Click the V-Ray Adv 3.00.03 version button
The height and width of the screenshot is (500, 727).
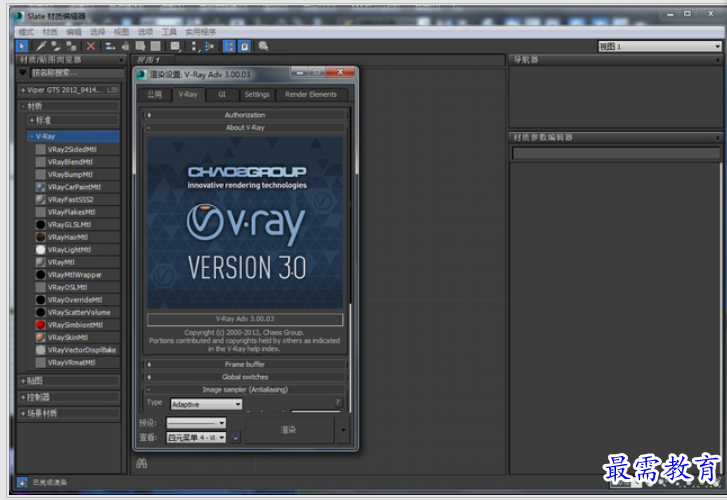(245, 319)
